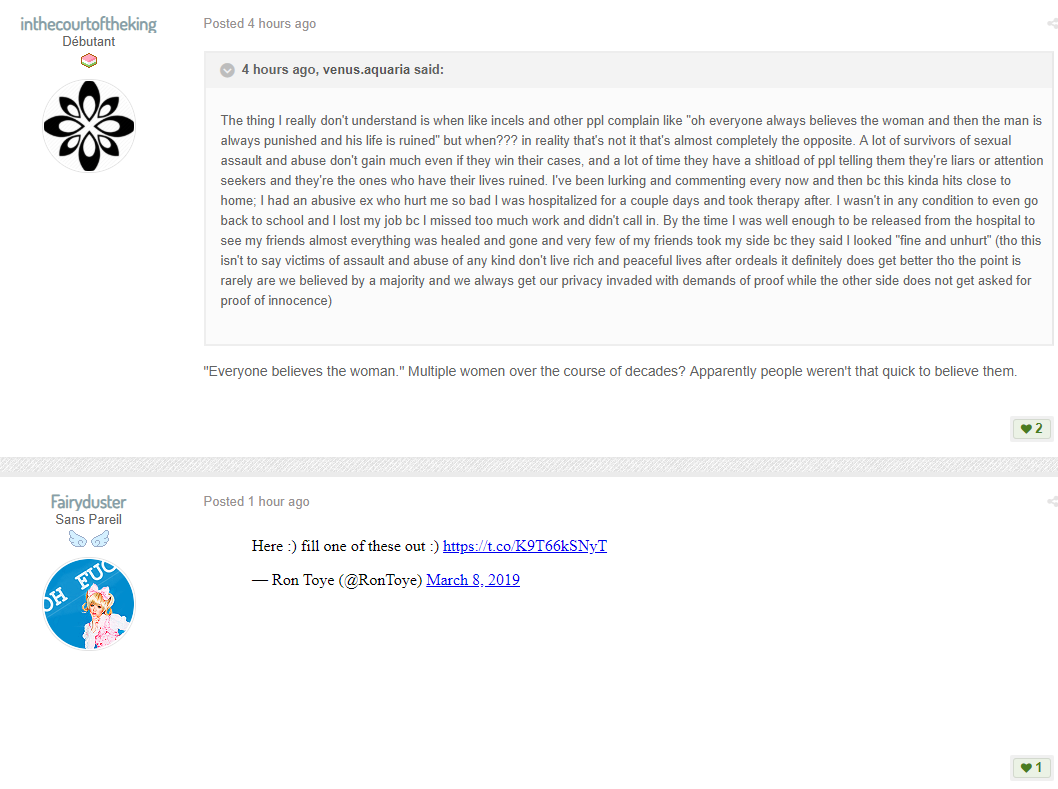Collapse the venus.aquaria quote with arrow icon
This screenshot has height=789, width=1058.
pyautogui.click(x=227, y=70)
